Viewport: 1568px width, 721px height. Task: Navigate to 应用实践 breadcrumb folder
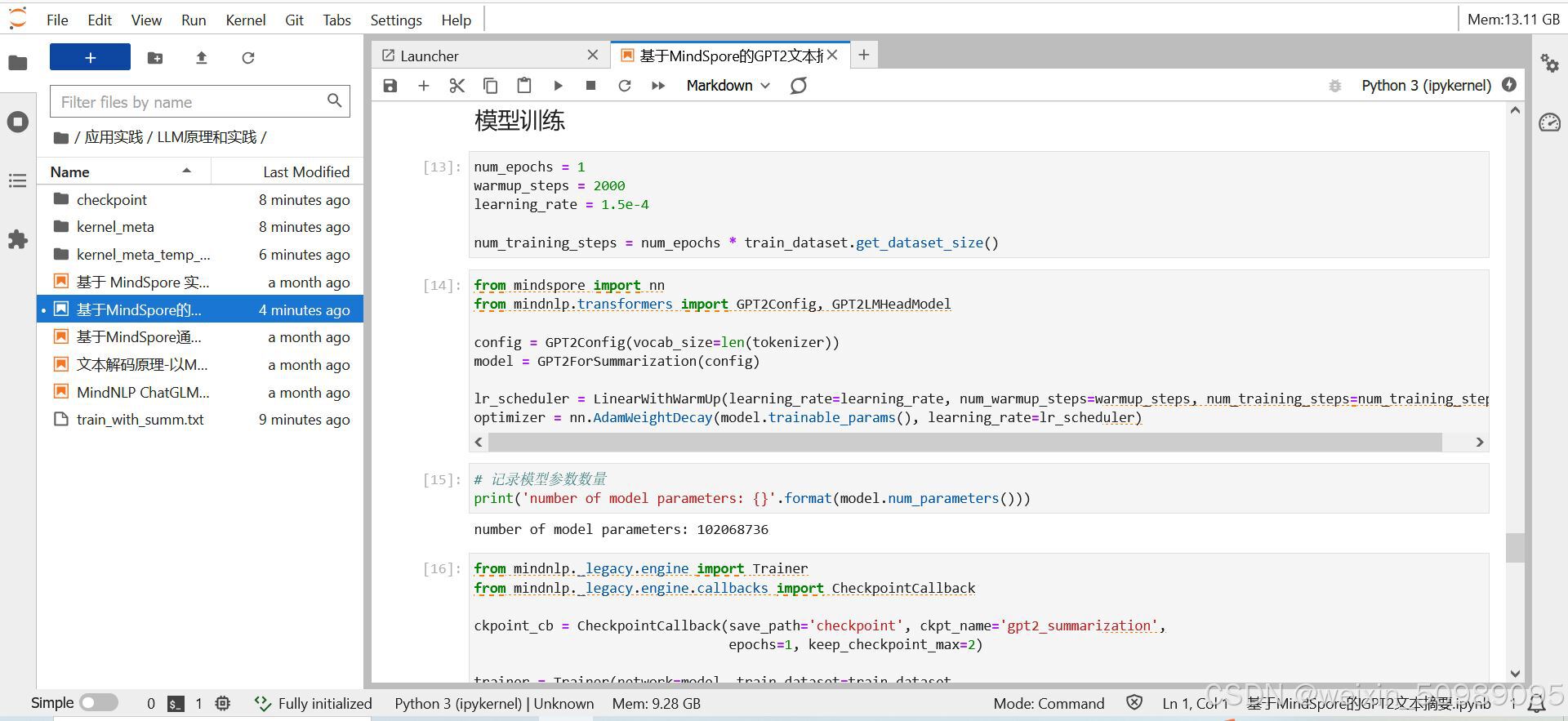114,137
